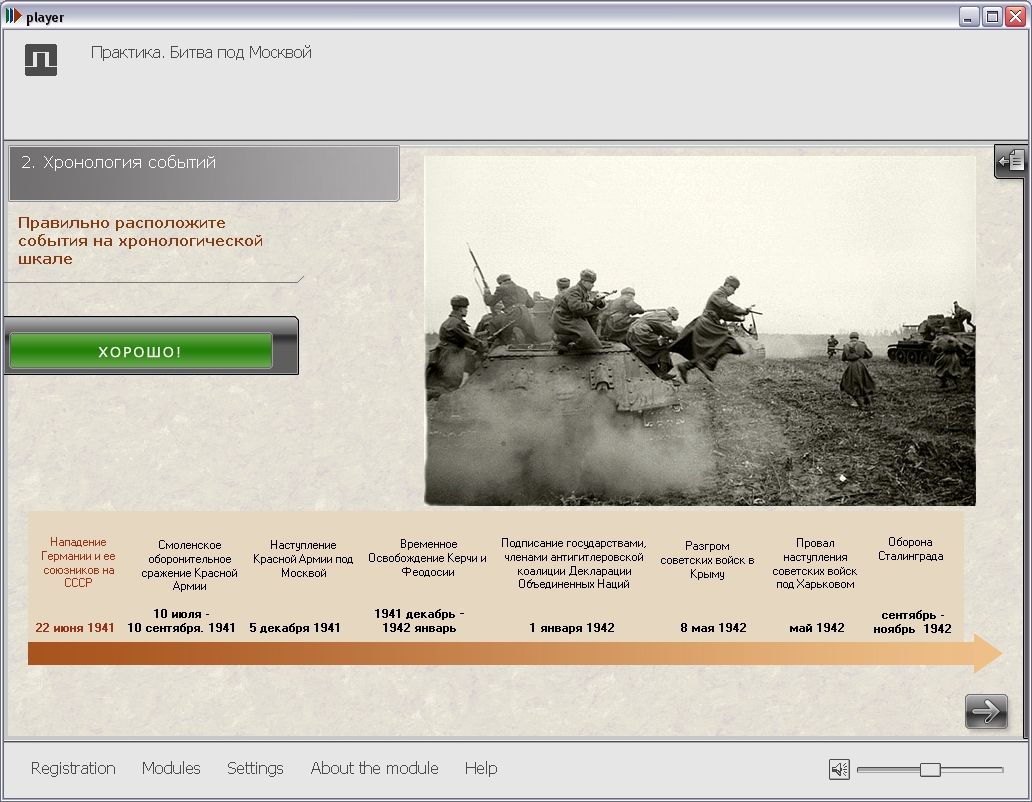Click the green ХОРОШО! button
Screen dimensions: 1032x802
click(x=140, y=351)
